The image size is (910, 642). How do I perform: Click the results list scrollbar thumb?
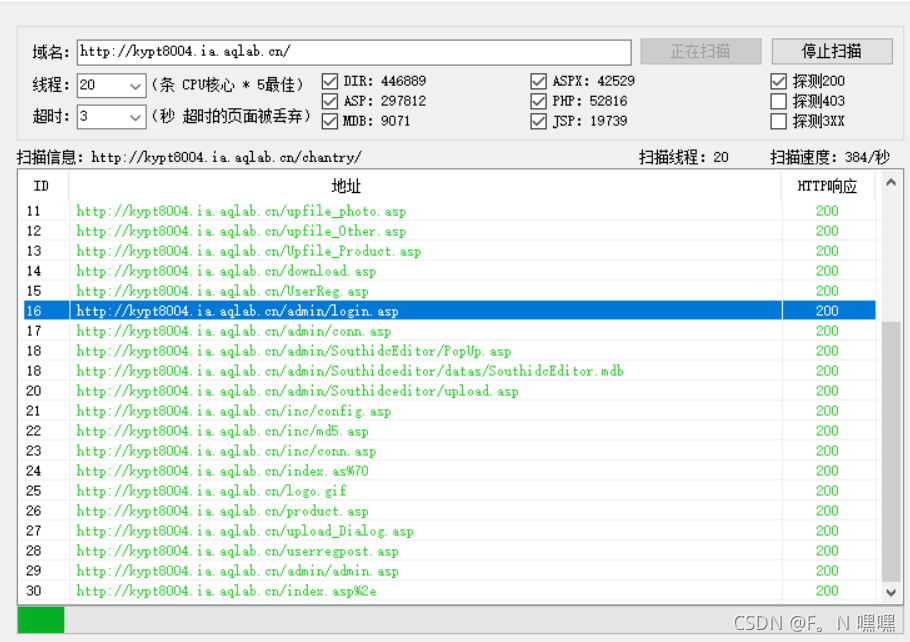891,452
